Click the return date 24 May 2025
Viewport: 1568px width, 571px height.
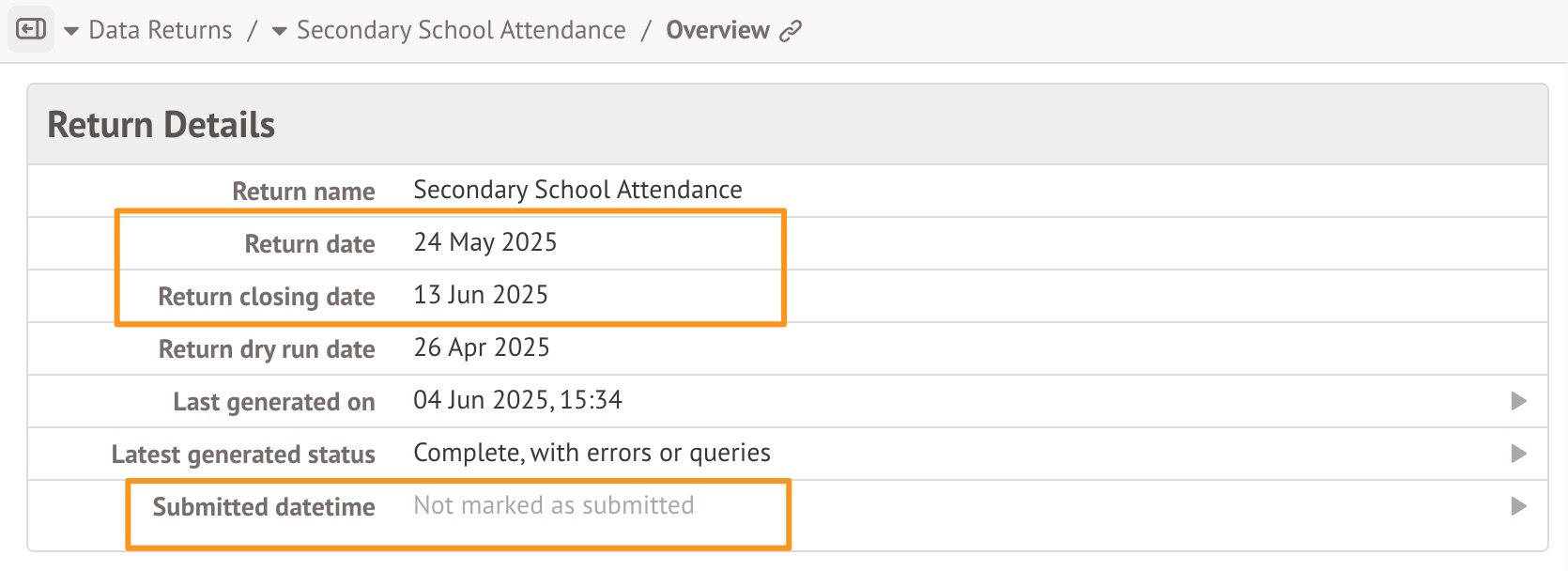tap(484, 242)
